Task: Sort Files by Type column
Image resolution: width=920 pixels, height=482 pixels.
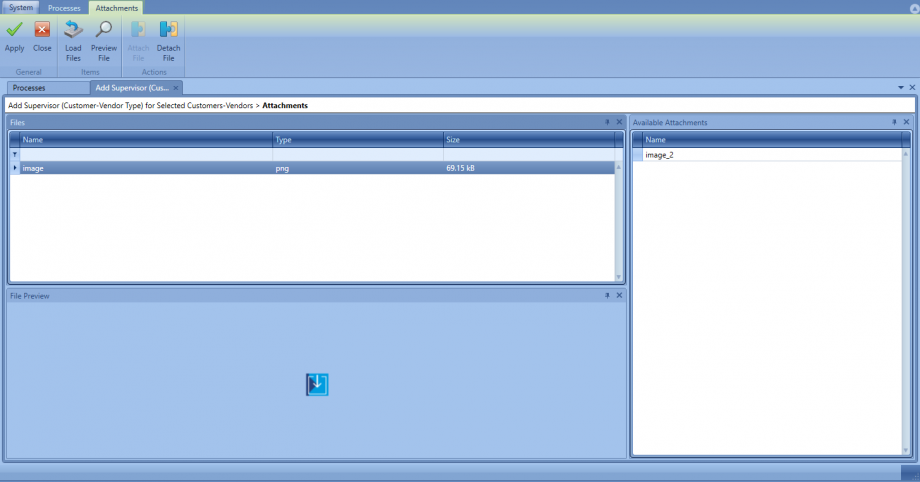Action: click(x=358, y=140)
